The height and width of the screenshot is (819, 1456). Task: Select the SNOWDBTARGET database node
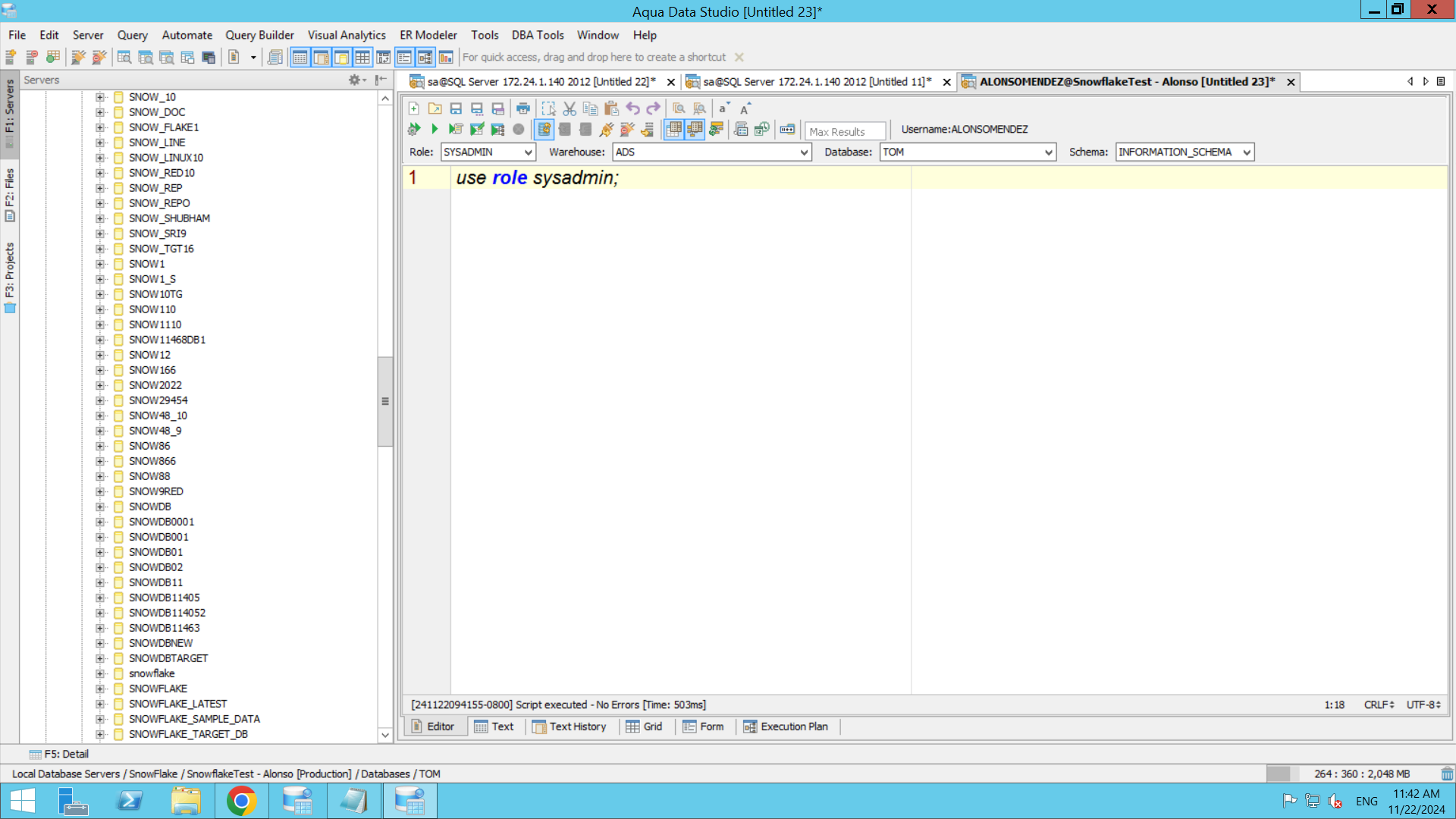(168, 658)
